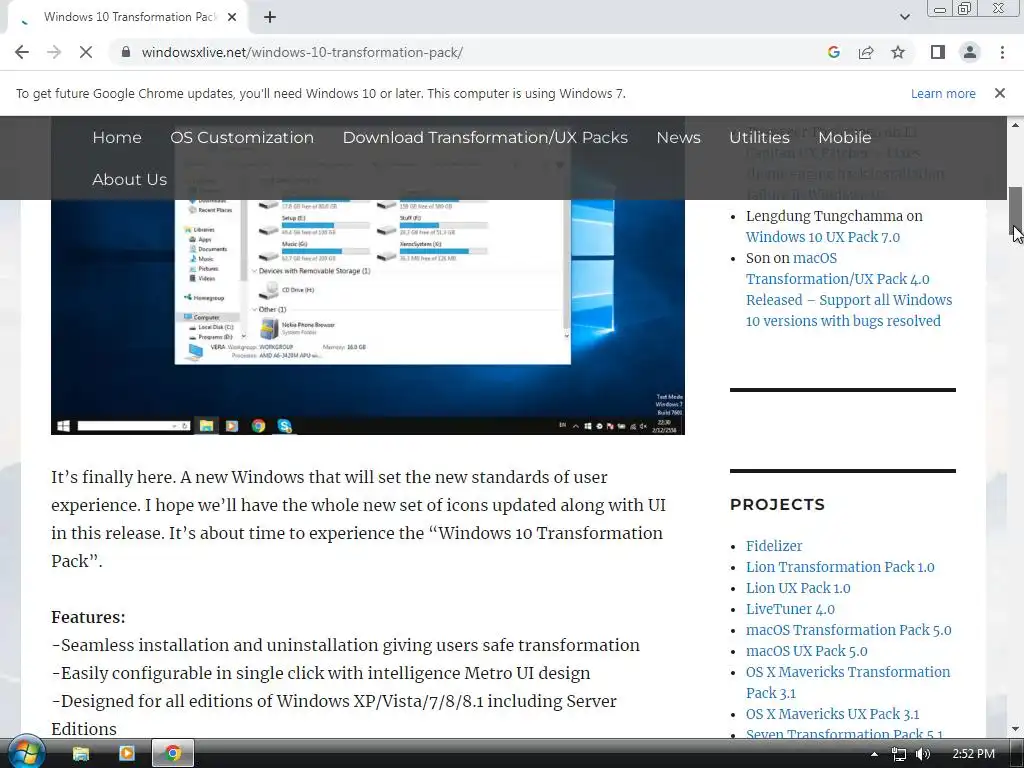The height and width of the screenshot is (768, 1024).
Task: Click the scrollbar up arrow
Action: point(1016,125)
